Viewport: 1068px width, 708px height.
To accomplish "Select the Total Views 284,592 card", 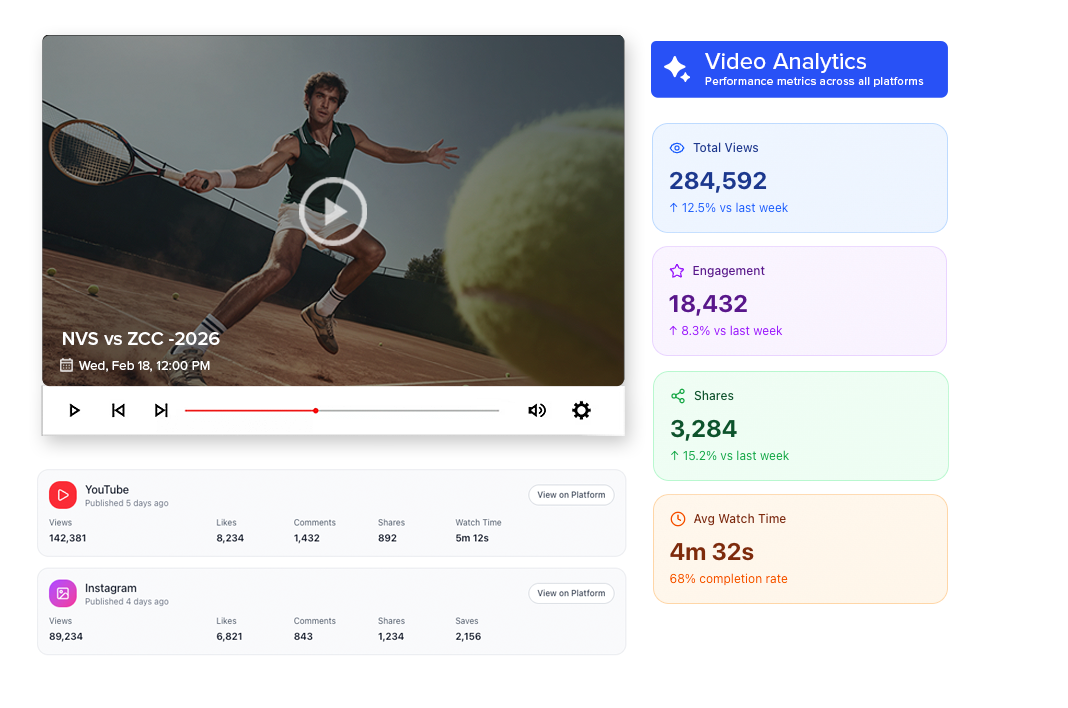I will 799,178.
